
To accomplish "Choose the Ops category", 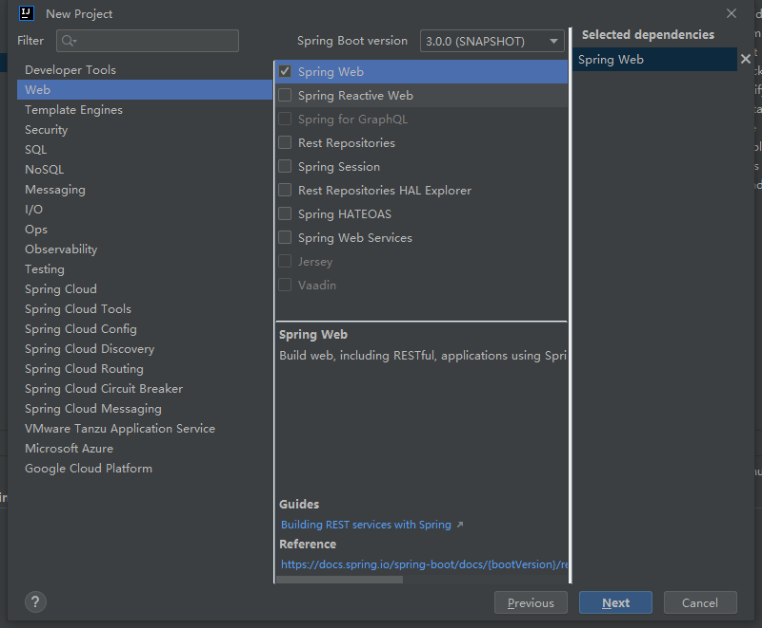I will point(144,229).
